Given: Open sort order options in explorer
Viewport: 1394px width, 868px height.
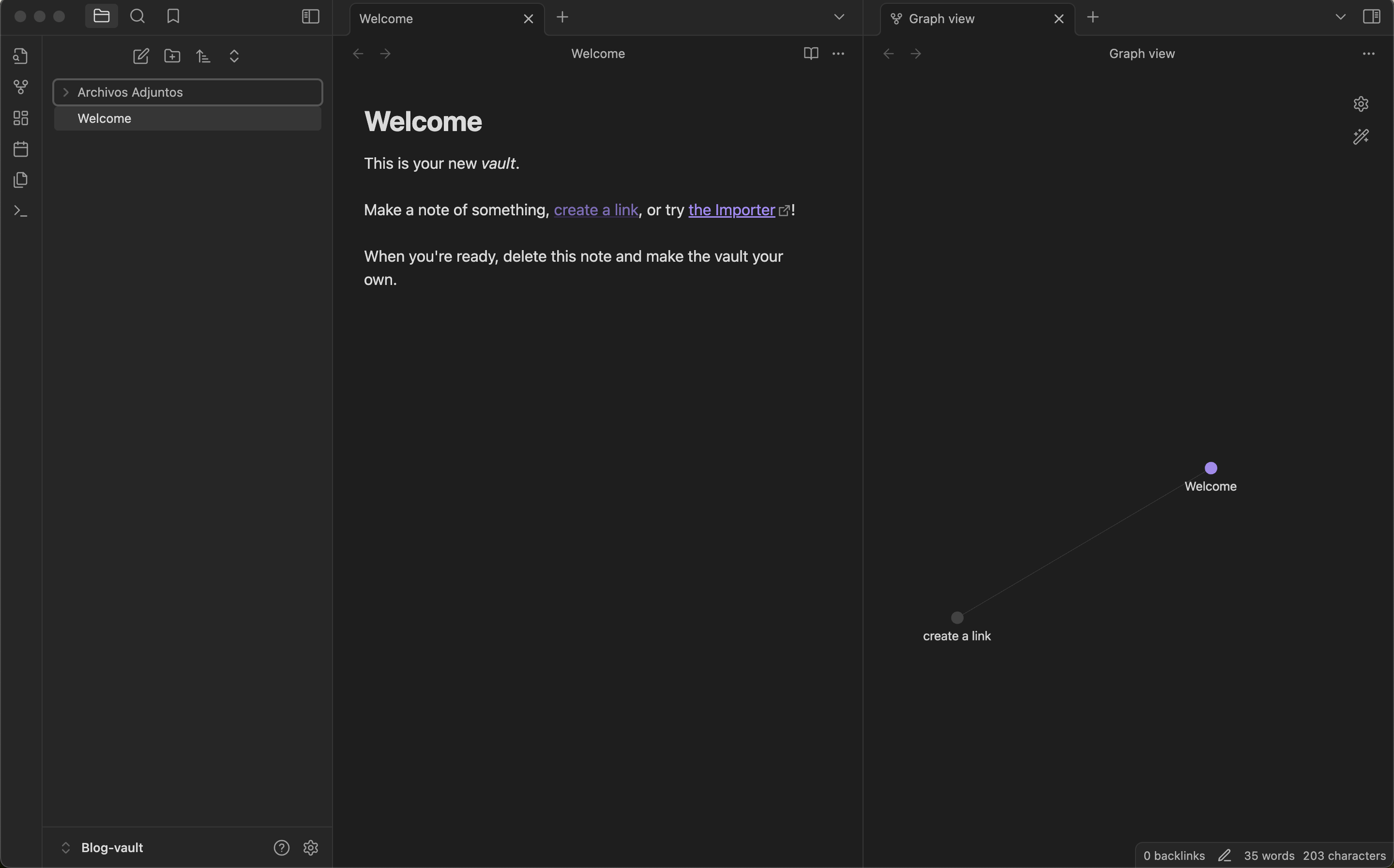Looking at the screenshot, I should [x=203, y=56].
